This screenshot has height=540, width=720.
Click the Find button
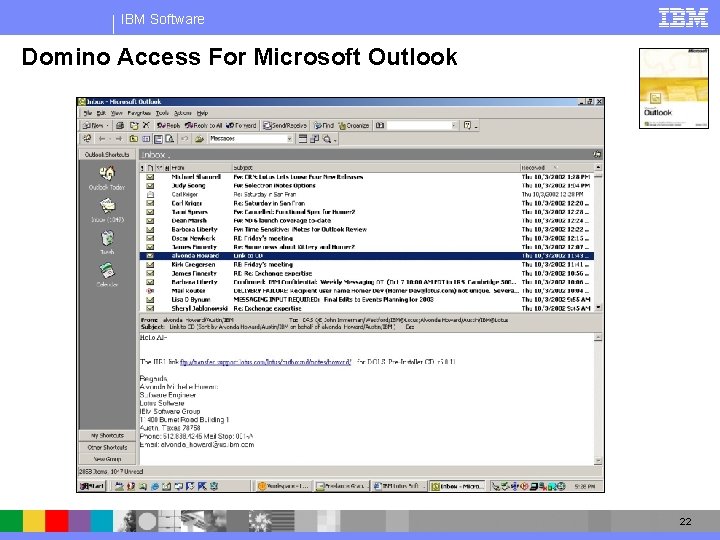[324, 125]
